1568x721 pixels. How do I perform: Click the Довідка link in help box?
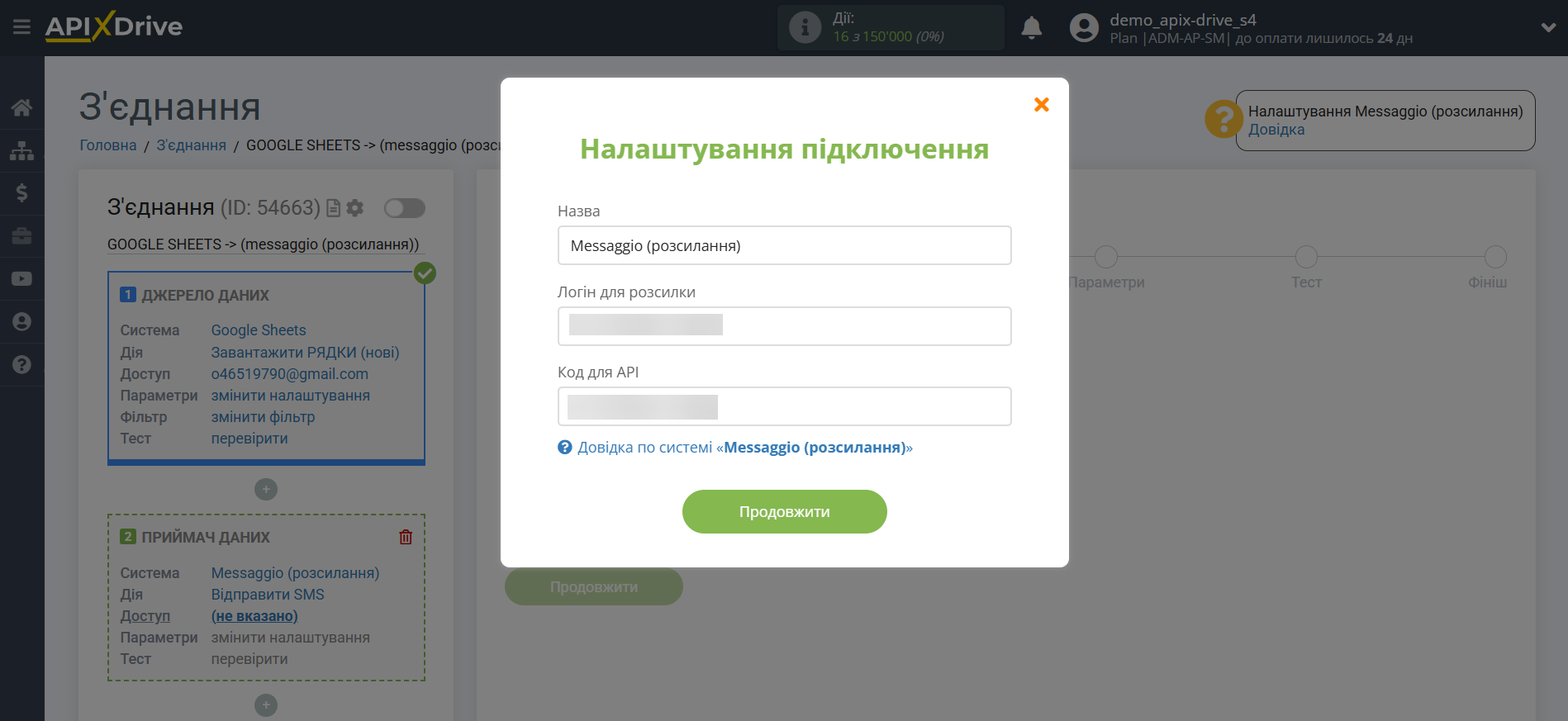point(1276,130)
